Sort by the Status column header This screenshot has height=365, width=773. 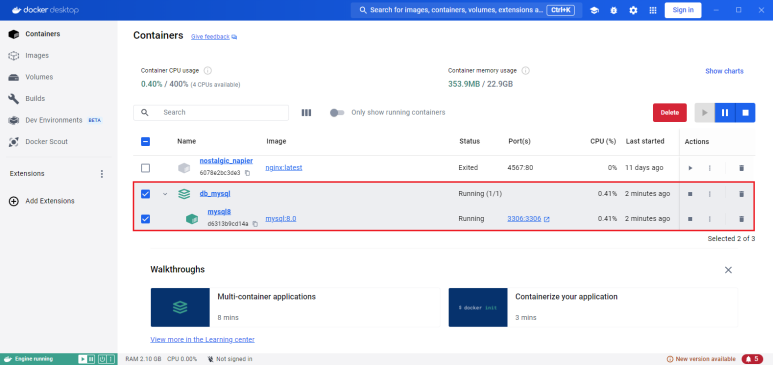469,142
